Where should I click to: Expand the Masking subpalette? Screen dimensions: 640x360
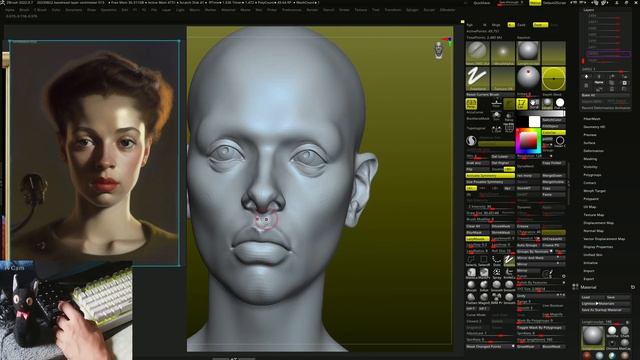(590, 159)
